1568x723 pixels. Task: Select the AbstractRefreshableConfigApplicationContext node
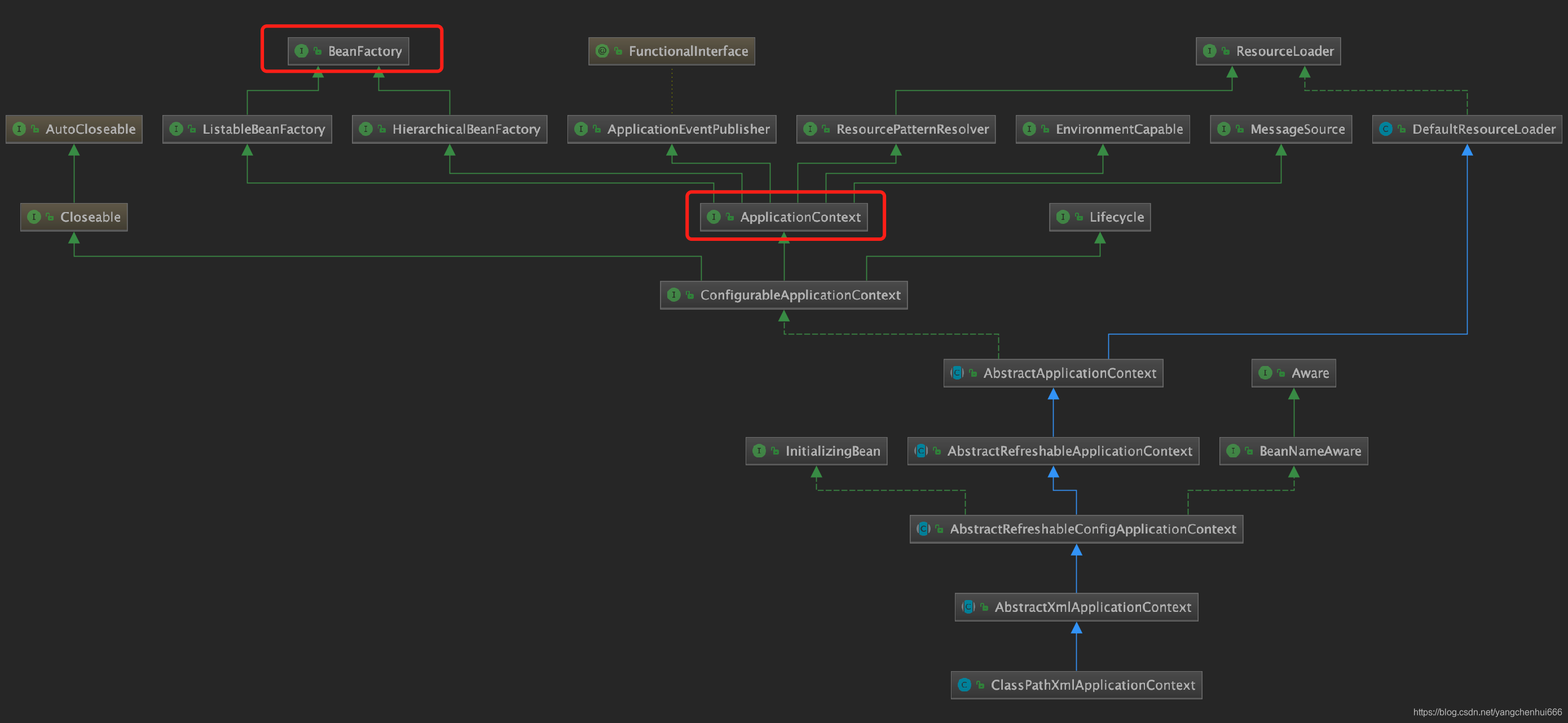[1093, 529]
